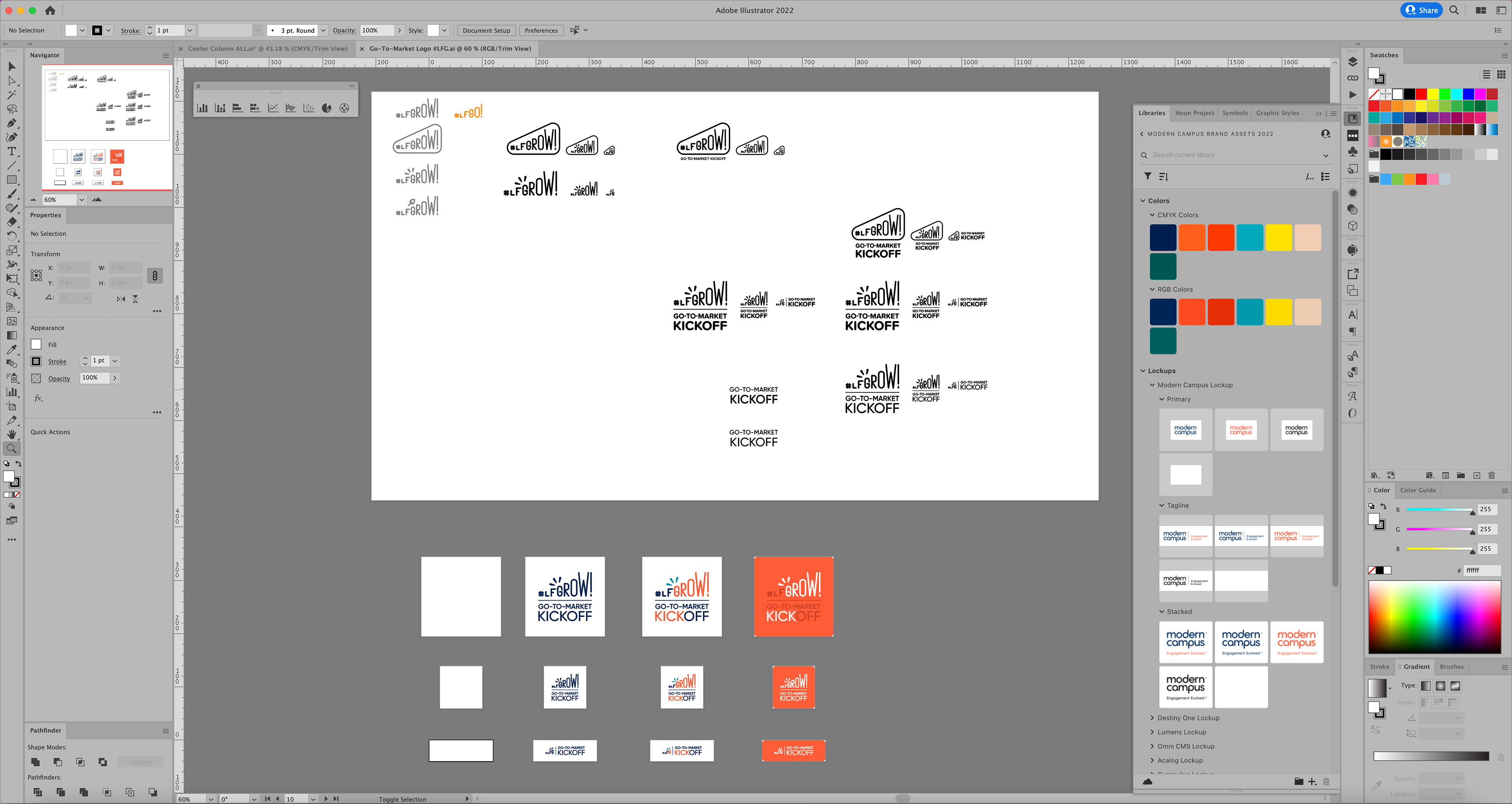The image size is (1512, 804).
Task: Select the Eraser tool
Action: (x=12, y=222)
